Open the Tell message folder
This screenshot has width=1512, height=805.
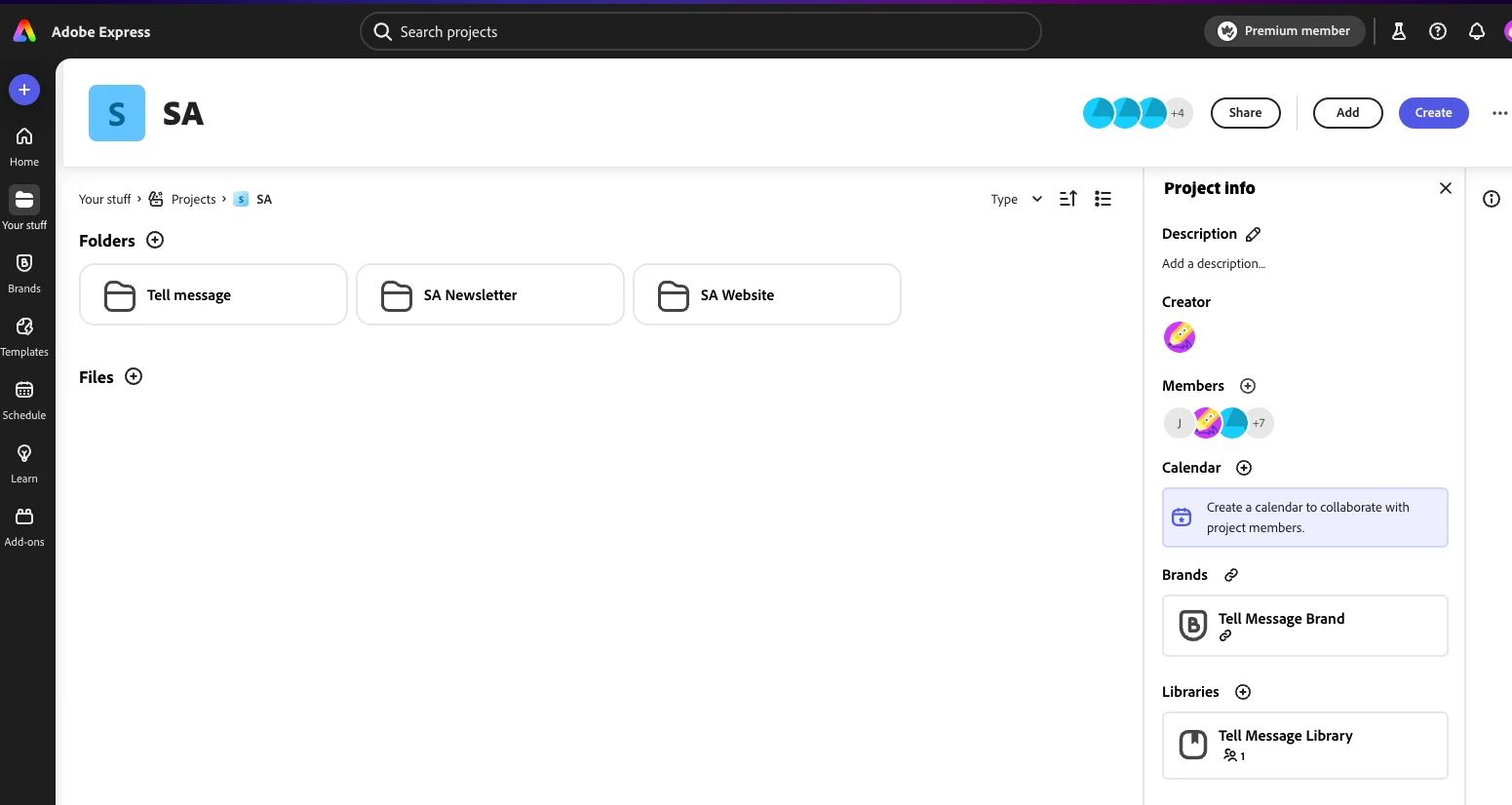tap(213, 294)
